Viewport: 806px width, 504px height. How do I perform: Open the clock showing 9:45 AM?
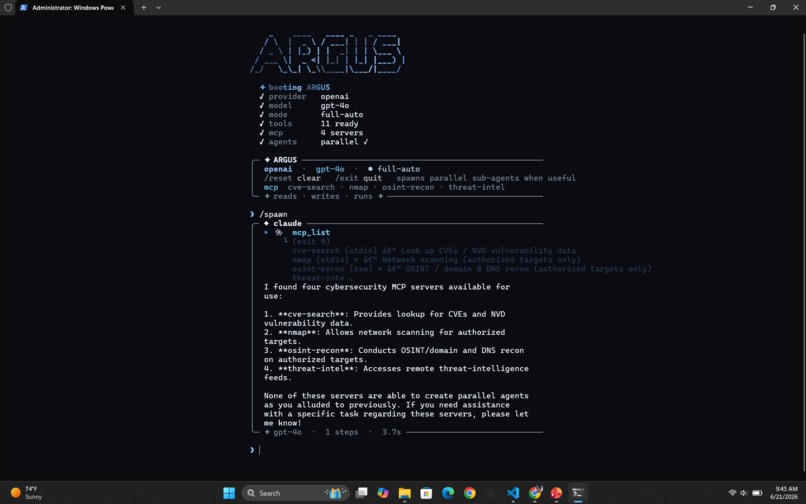pos(785,493)
